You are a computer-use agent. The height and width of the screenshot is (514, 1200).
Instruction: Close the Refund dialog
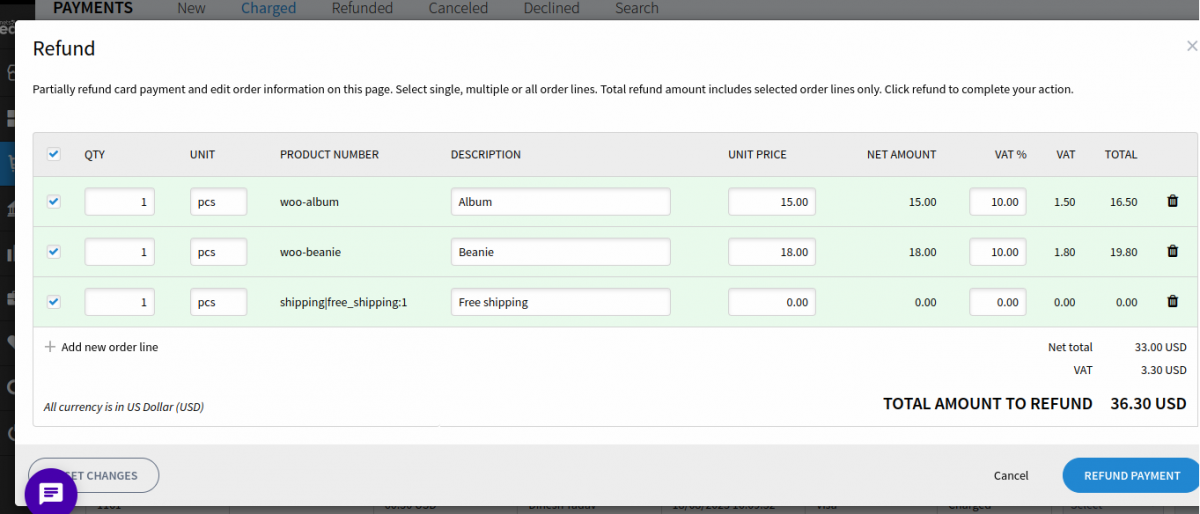pyautogui.click(x=1191, y=46)
